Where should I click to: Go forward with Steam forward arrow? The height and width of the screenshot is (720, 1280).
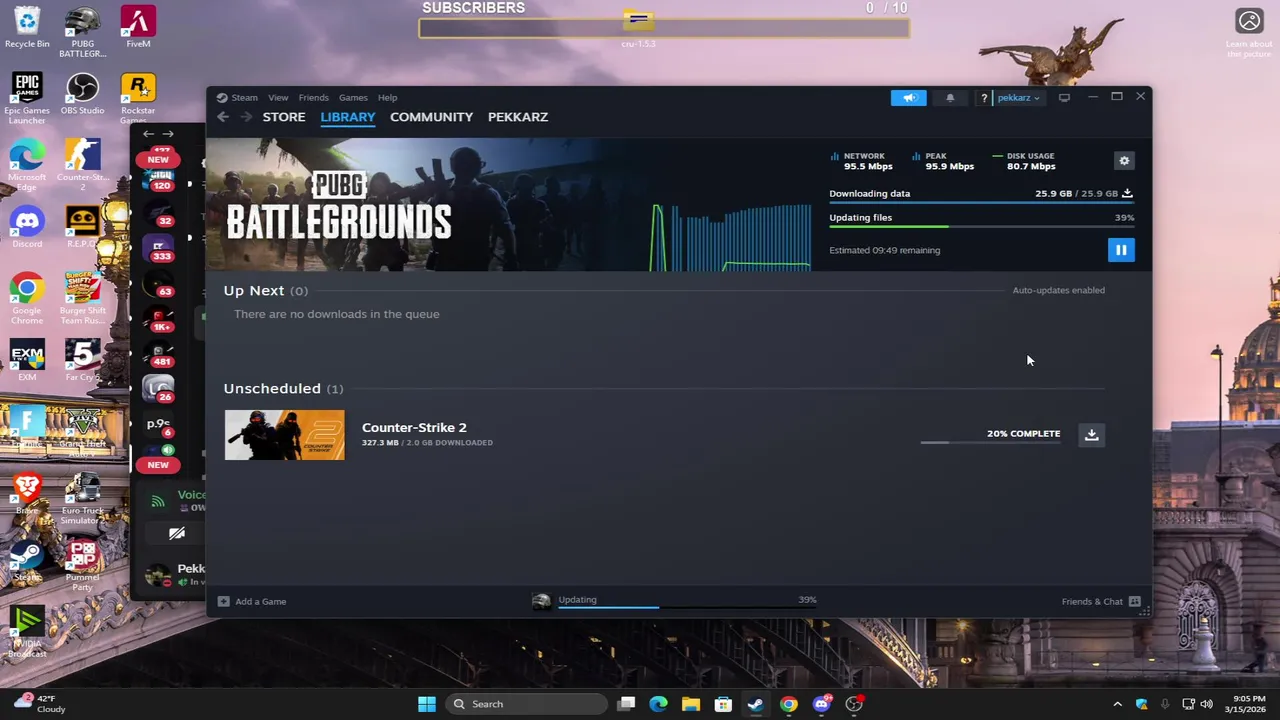(246, 117)
